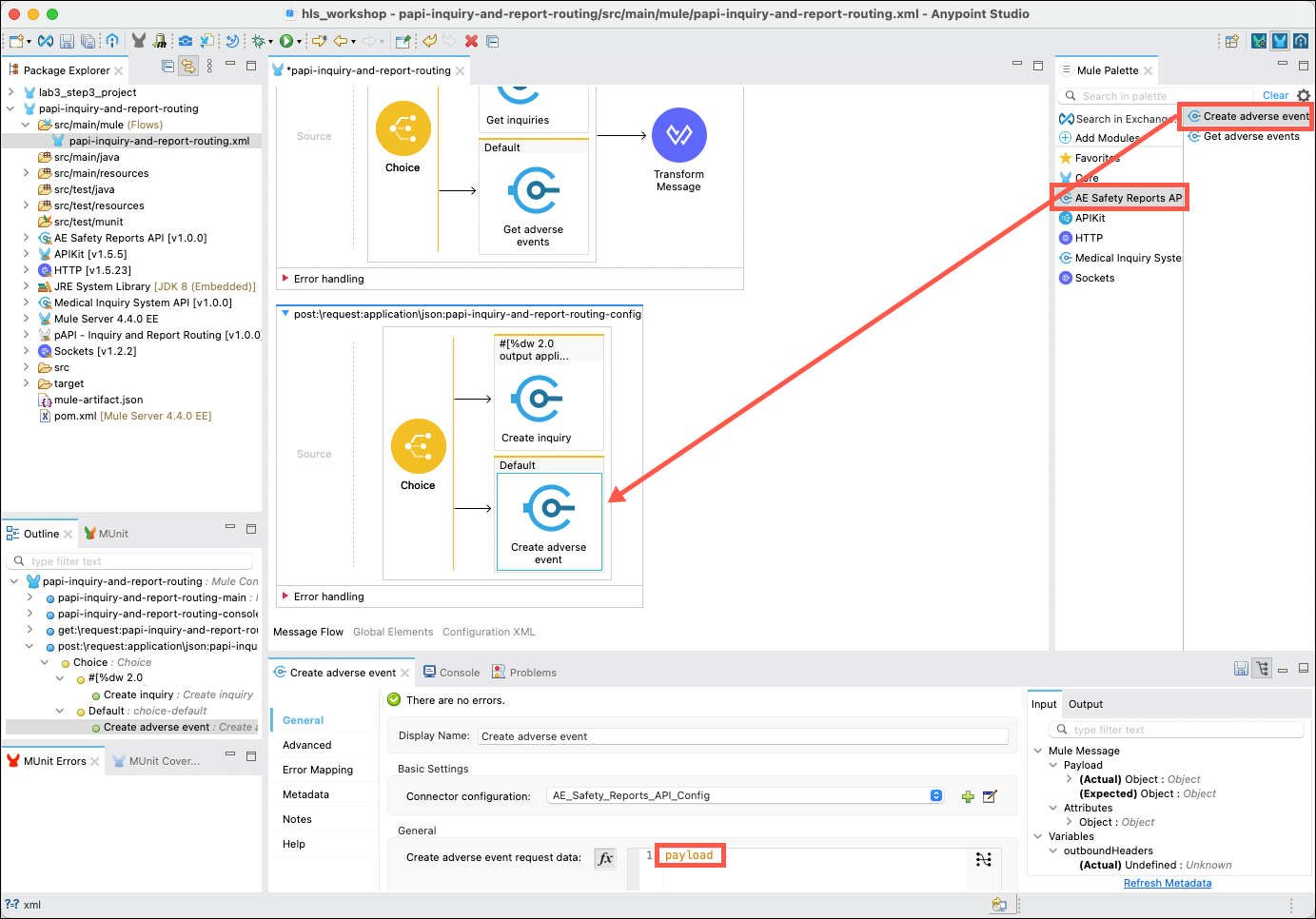Collapse the src/main/mule (Flows) folder

pos(26,125)
